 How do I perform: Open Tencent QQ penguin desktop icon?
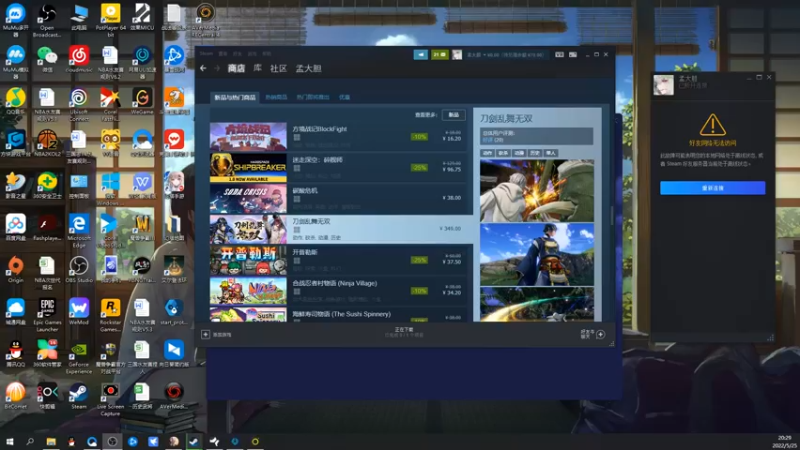click(15, 354)
